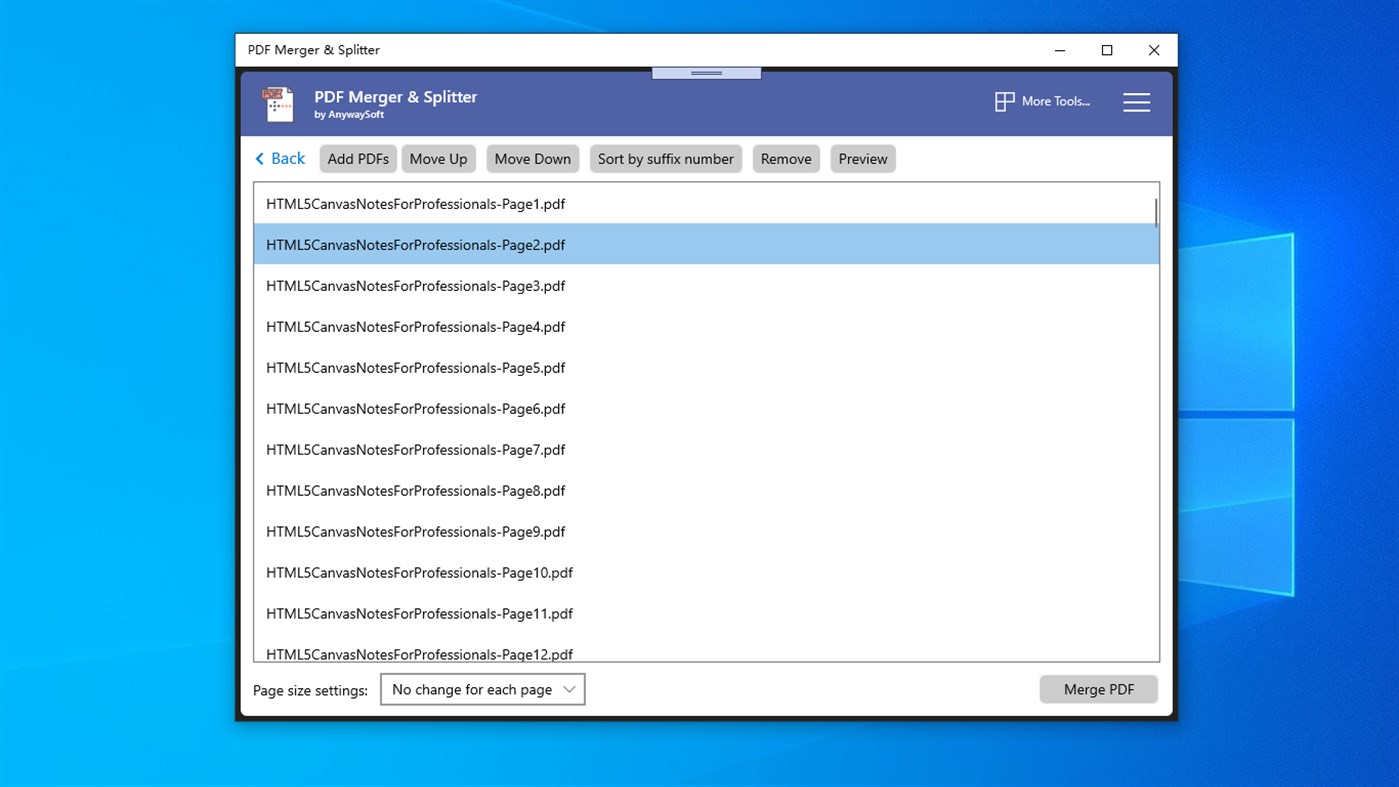Image resolution: width=1399 pixels, height=787 pixels.
Task: Click Move Down on the toolbar
Action: [532, 158]
